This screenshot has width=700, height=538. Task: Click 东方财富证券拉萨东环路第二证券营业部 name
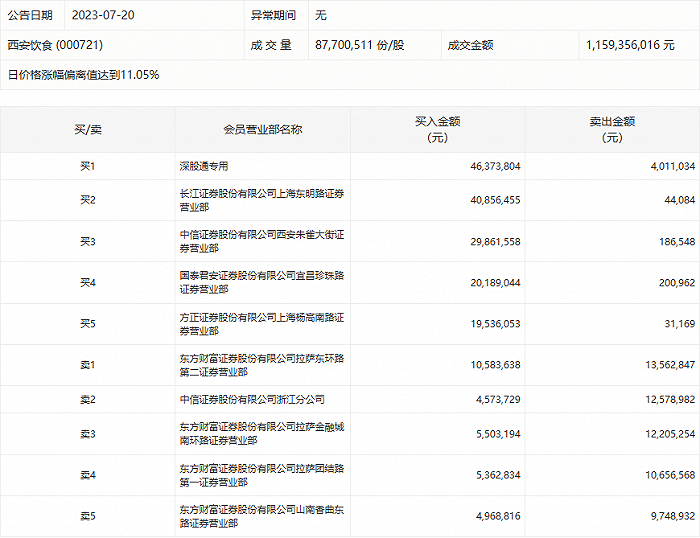(262, 365)
